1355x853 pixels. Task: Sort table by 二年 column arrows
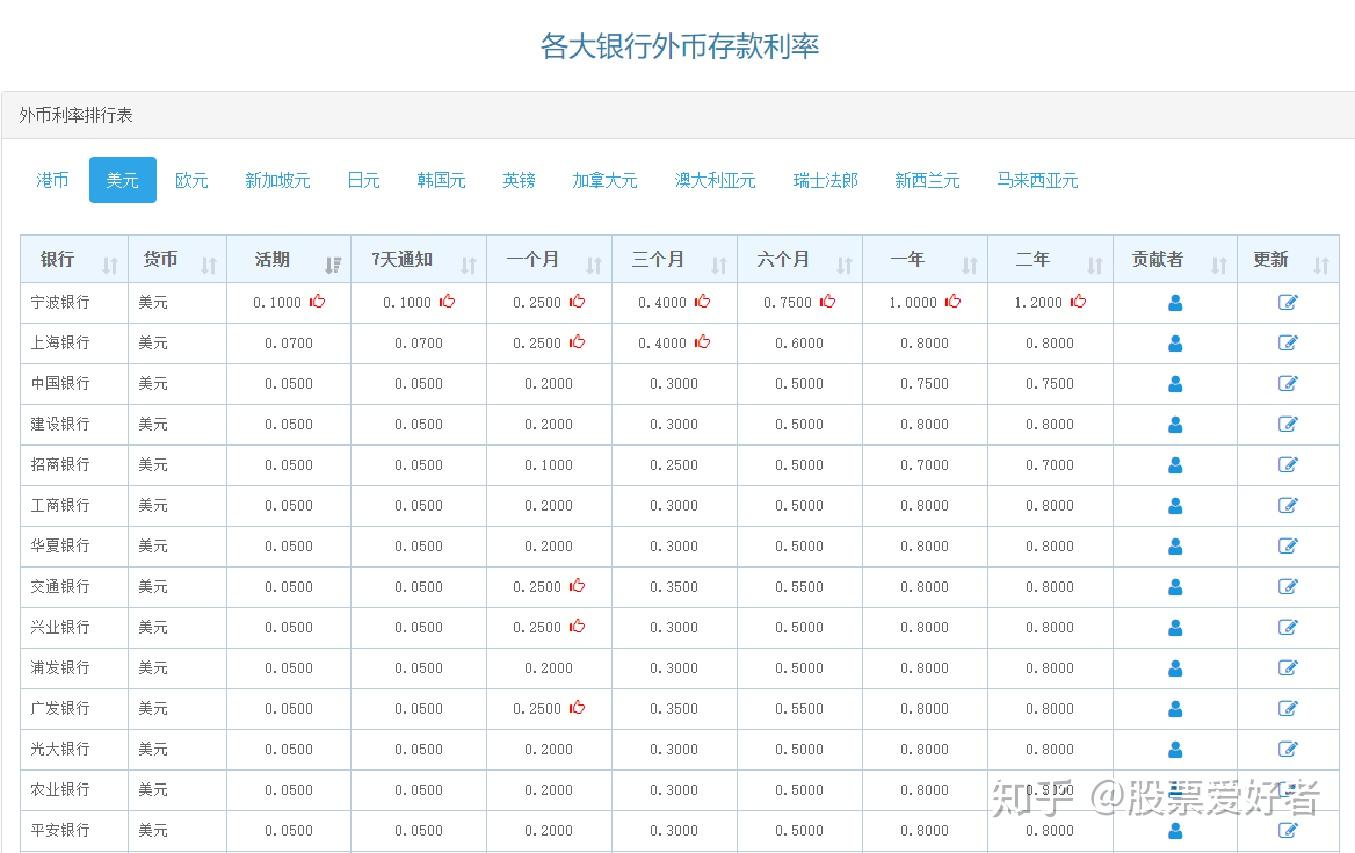click(1095, 265)
